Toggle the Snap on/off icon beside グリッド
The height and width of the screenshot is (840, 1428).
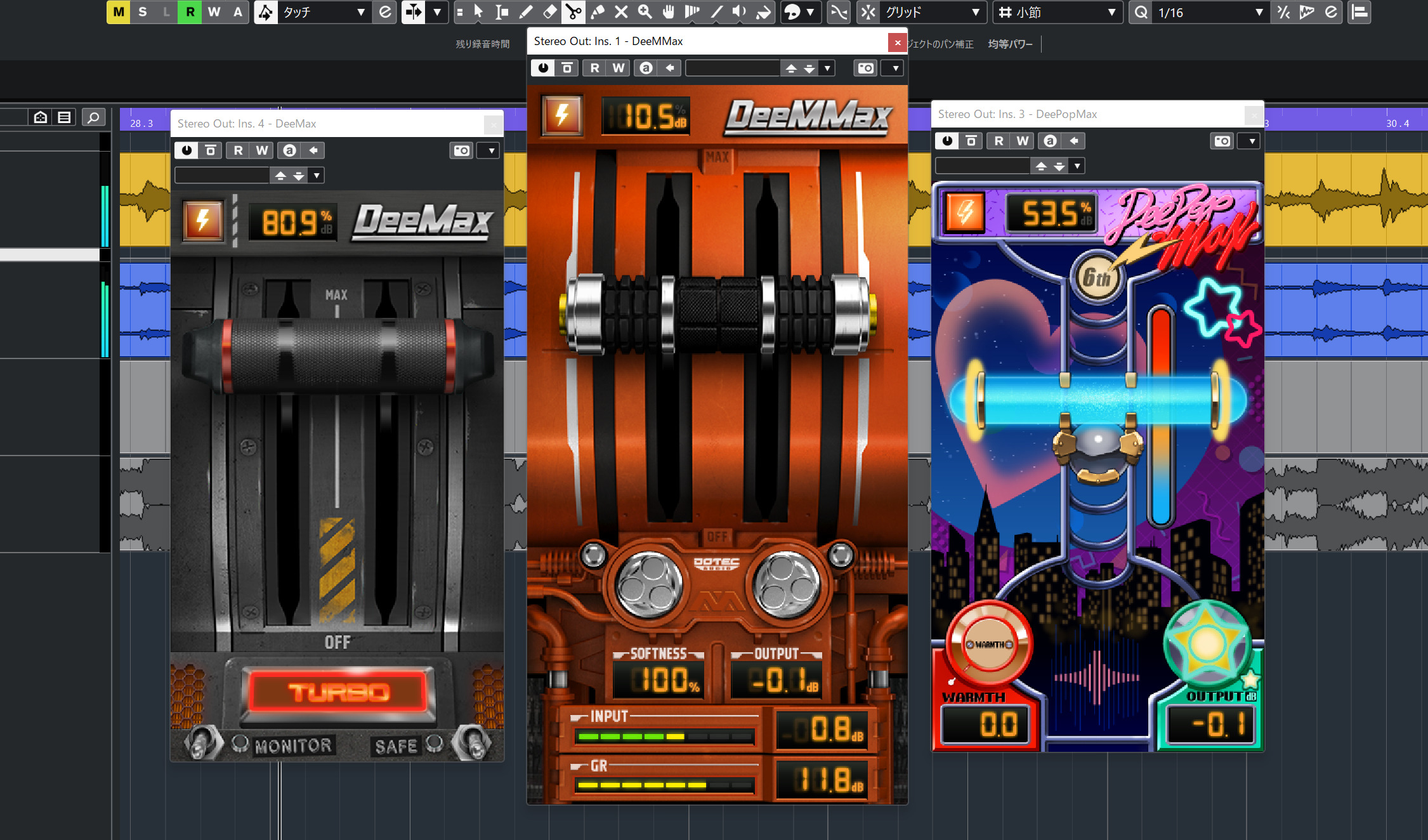click(x=868, y=12)
